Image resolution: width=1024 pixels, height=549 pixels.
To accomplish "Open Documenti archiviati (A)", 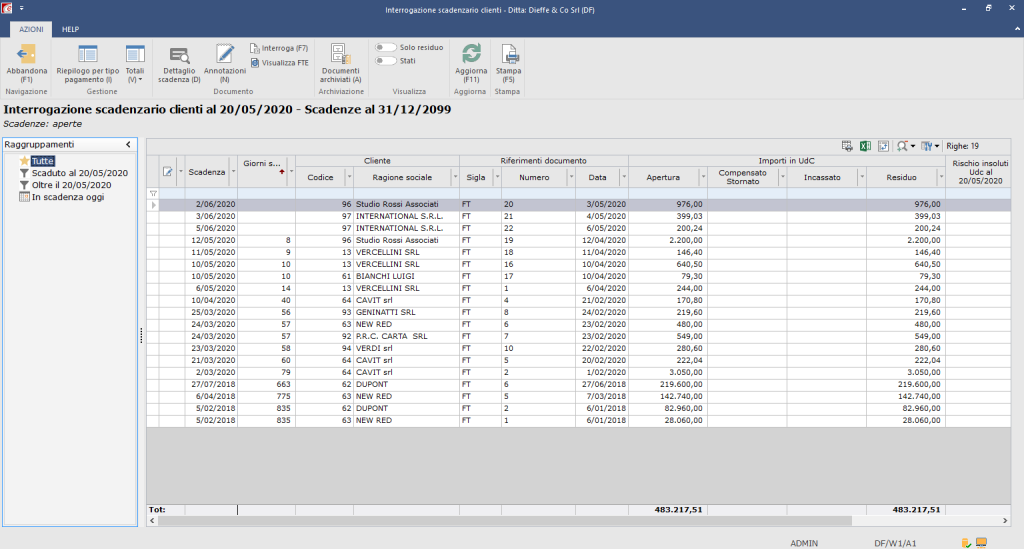I will point(340,63).
